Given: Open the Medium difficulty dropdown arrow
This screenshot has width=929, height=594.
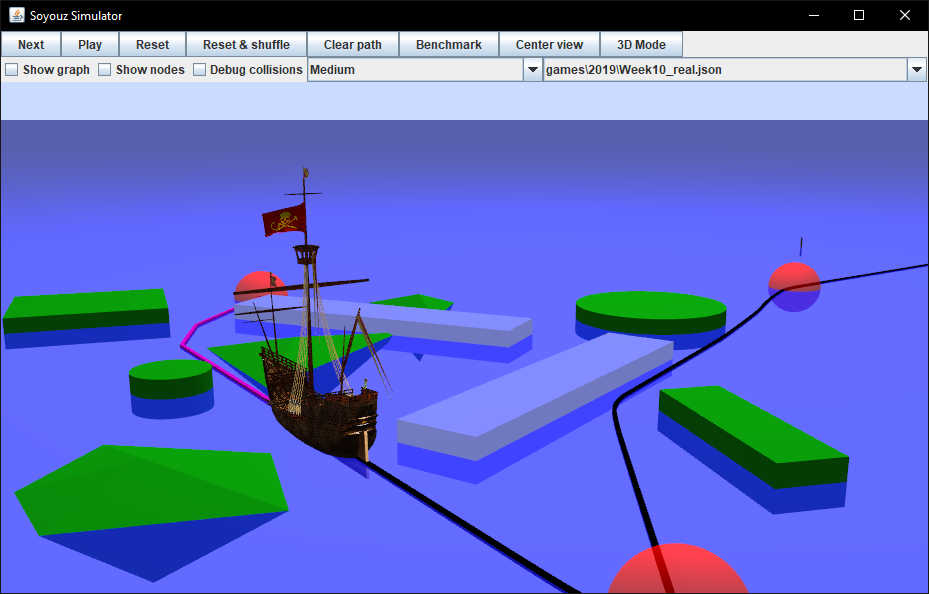Looking at the screenshot, I should coord(533,70).
